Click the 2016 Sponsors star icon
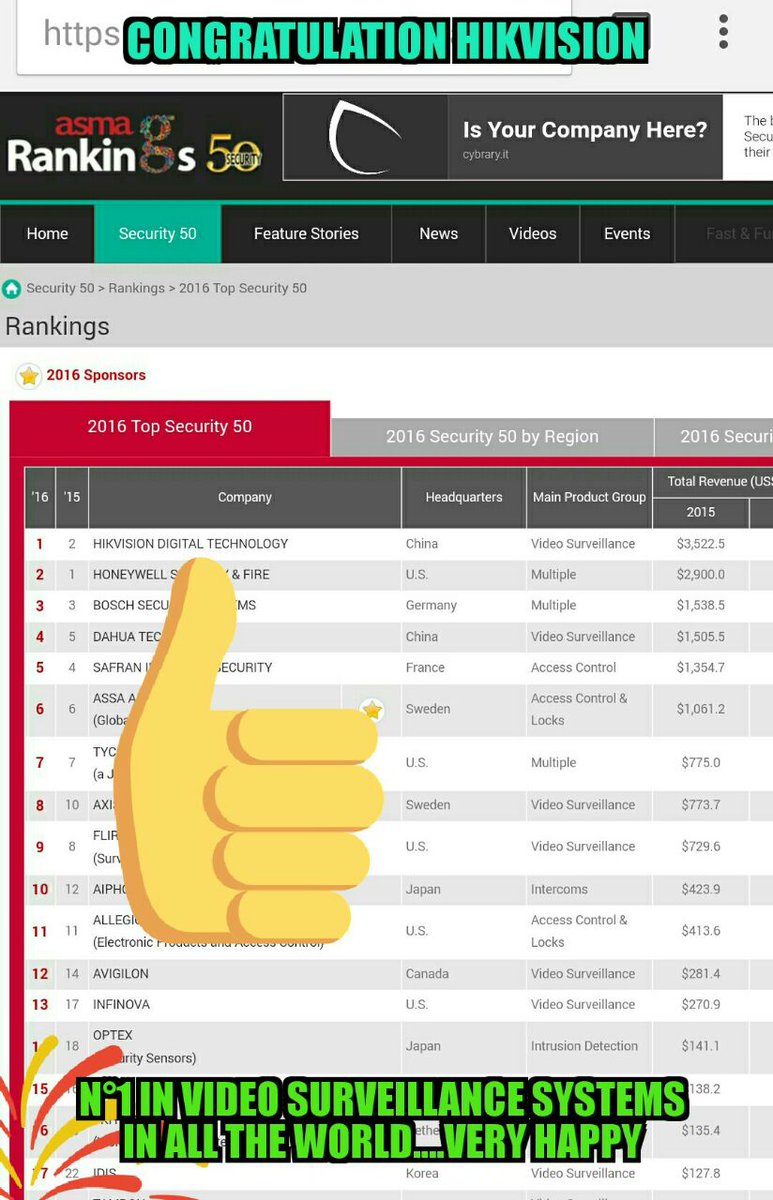The height and width of the screenshot is (1200, 773). (x=29, y=375)
